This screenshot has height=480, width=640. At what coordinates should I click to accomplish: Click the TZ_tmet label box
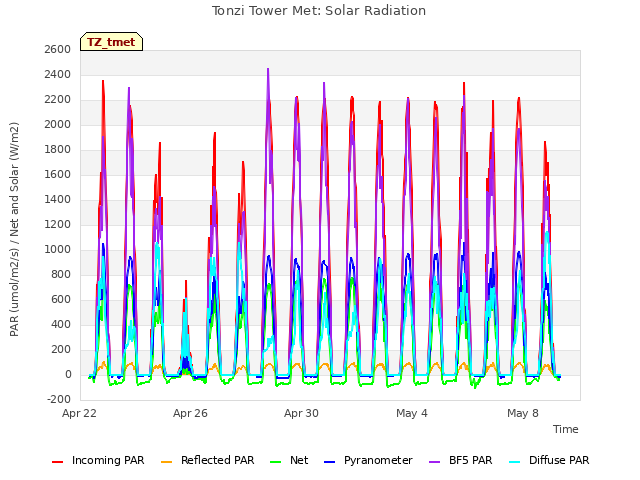click(111, 42)
